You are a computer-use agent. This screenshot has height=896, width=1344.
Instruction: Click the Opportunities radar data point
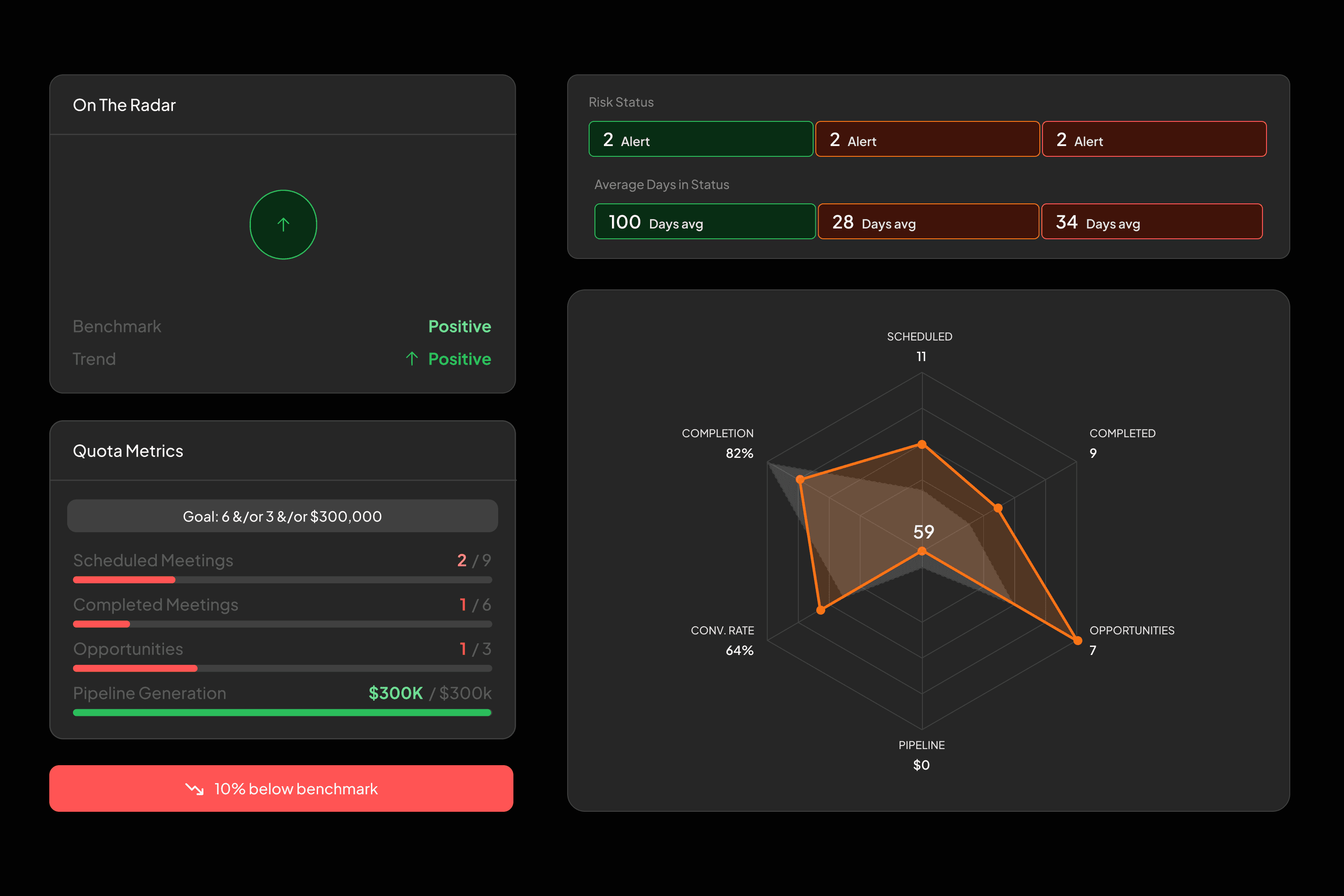point(1077,641)
